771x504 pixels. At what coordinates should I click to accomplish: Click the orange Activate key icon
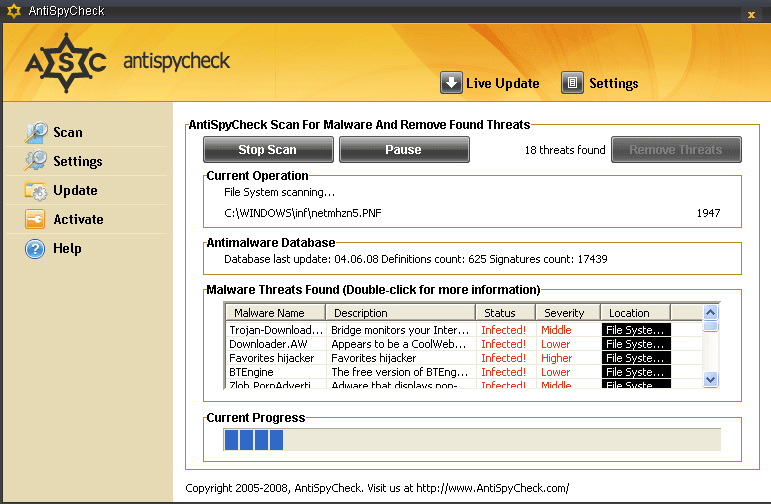[36, 219]
